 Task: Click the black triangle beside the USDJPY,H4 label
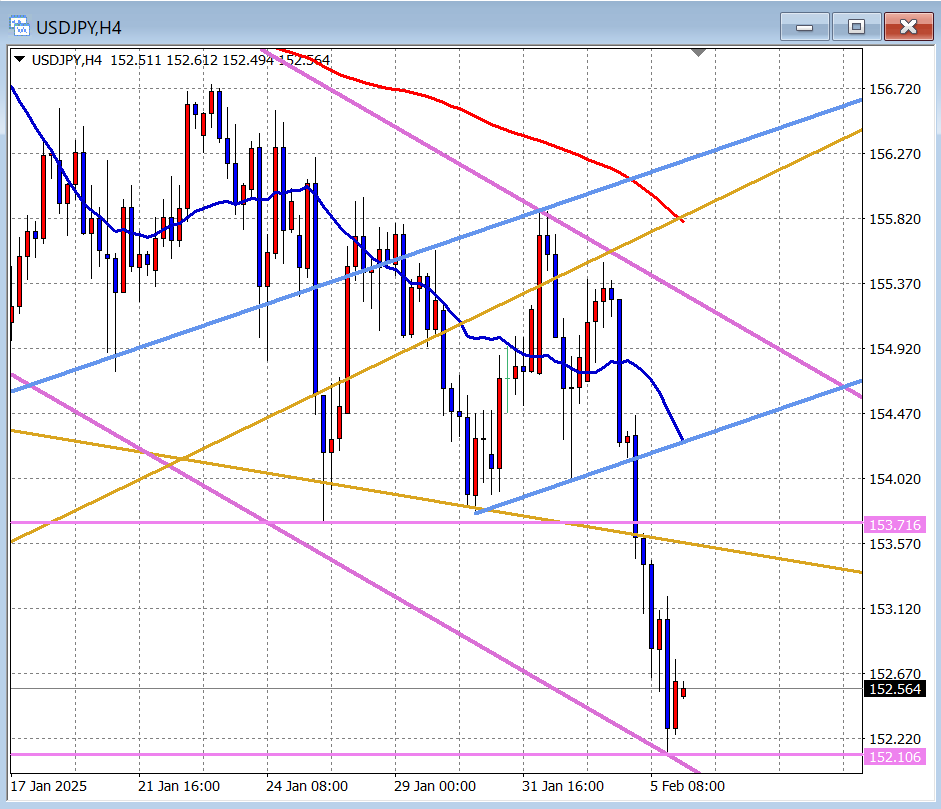20,60
